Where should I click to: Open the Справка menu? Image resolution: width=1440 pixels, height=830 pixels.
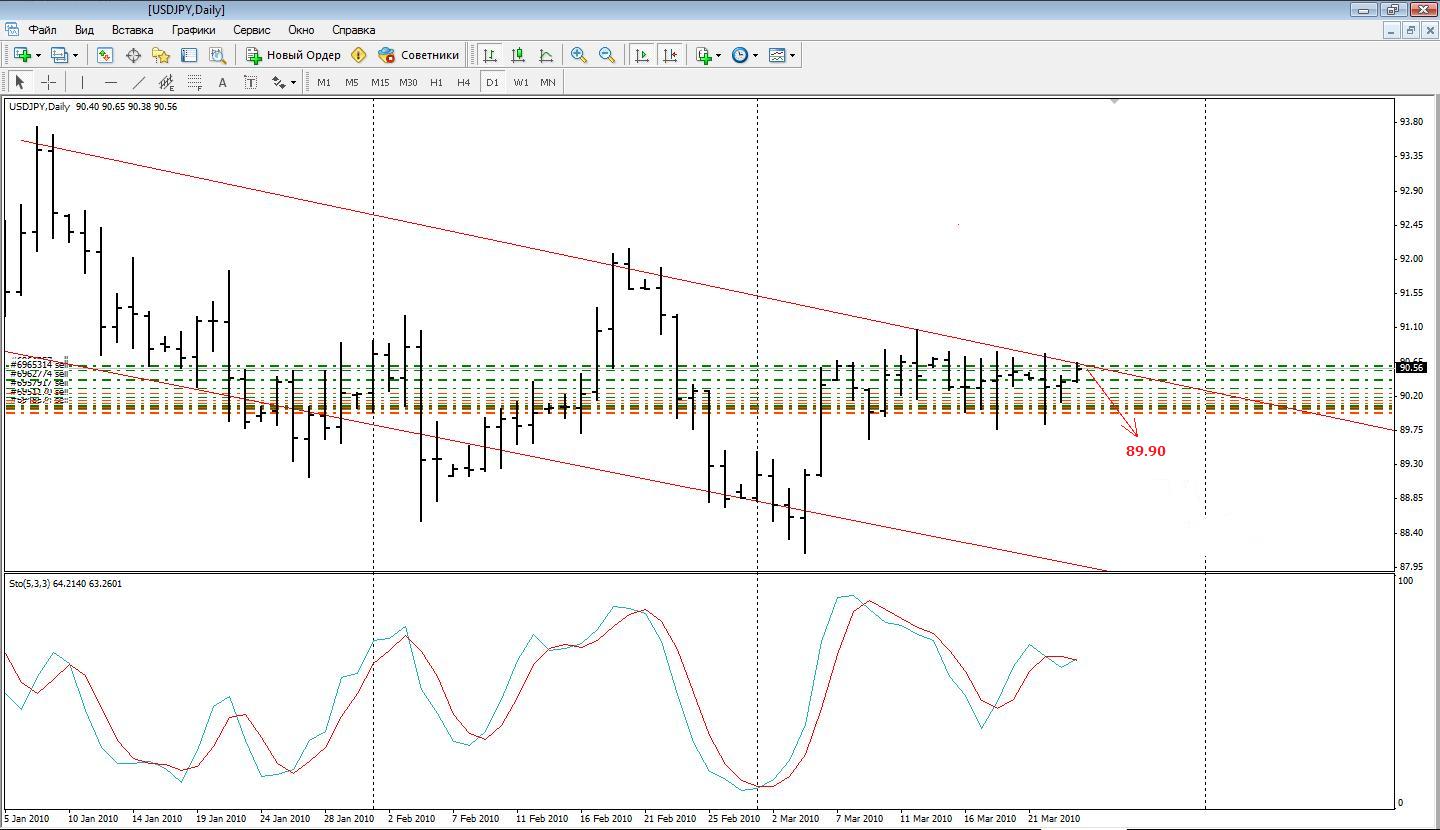point(353,30)
